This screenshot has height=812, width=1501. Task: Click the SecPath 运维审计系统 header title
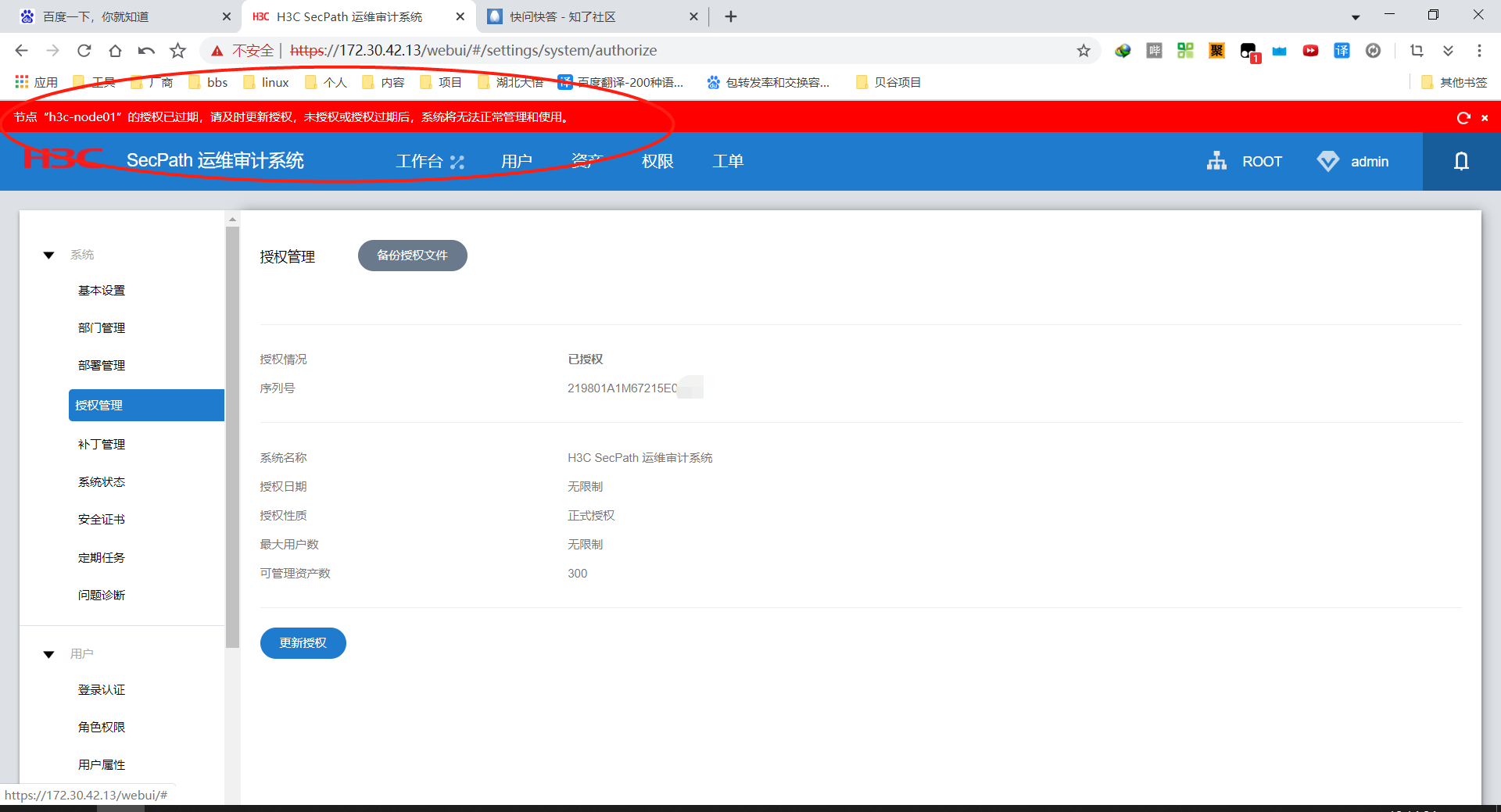pyautogui.click(x=215, y=161)
